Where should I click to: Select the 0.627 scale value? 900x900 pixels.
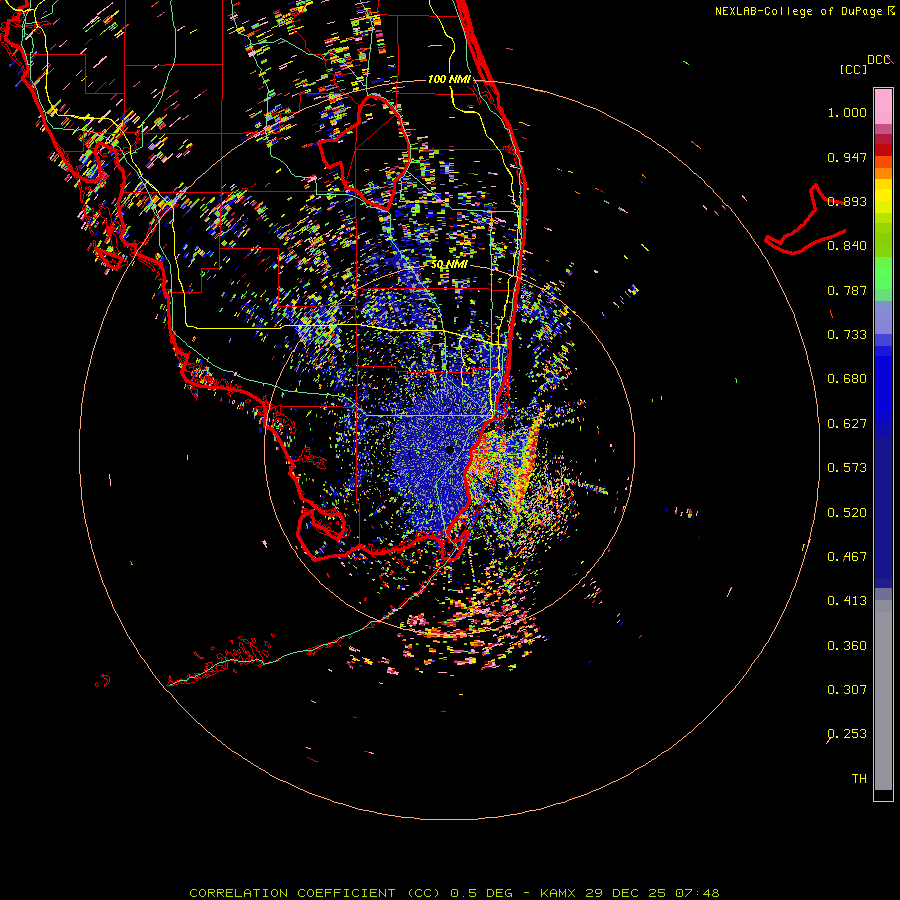tap(847, 424)
